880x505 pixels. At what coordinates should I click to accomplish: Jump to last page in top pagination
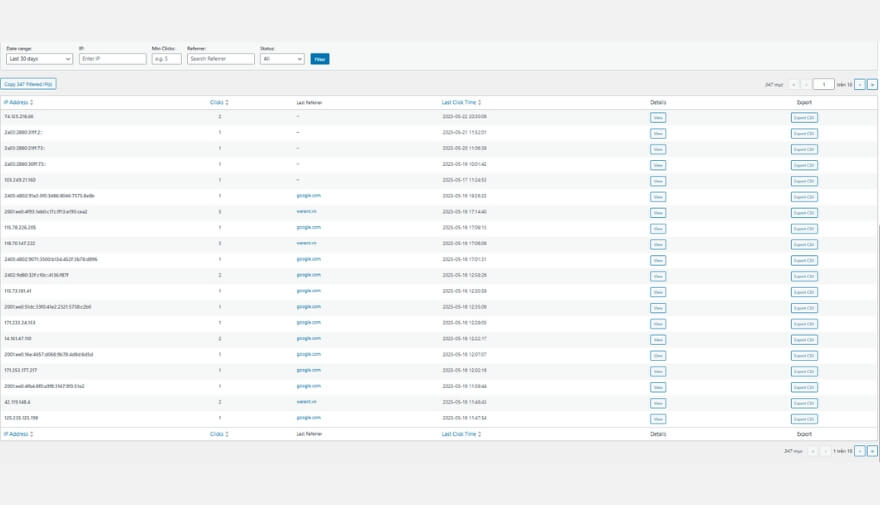click(872, 85)
